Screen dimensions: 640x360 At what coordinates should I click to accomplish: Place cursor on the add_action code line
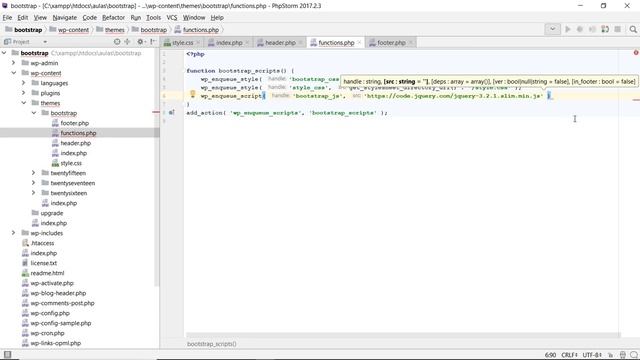[x=287, y=113]
